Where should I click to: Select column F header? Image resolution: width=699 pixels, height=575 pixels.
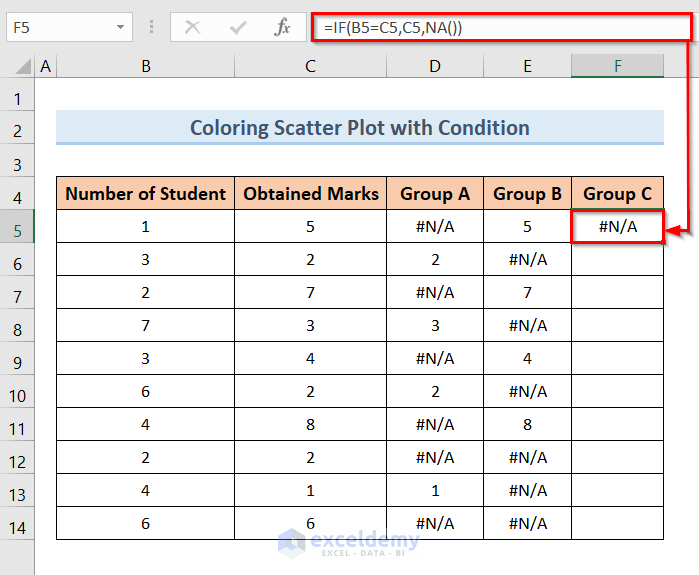point(617,67)
